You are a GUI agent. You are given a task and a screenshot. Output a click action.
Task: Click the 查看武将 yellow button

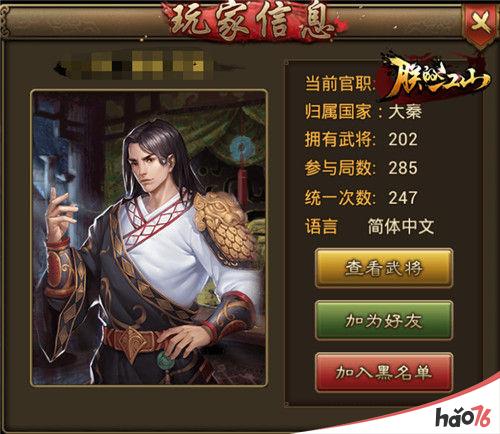(384, 268)
